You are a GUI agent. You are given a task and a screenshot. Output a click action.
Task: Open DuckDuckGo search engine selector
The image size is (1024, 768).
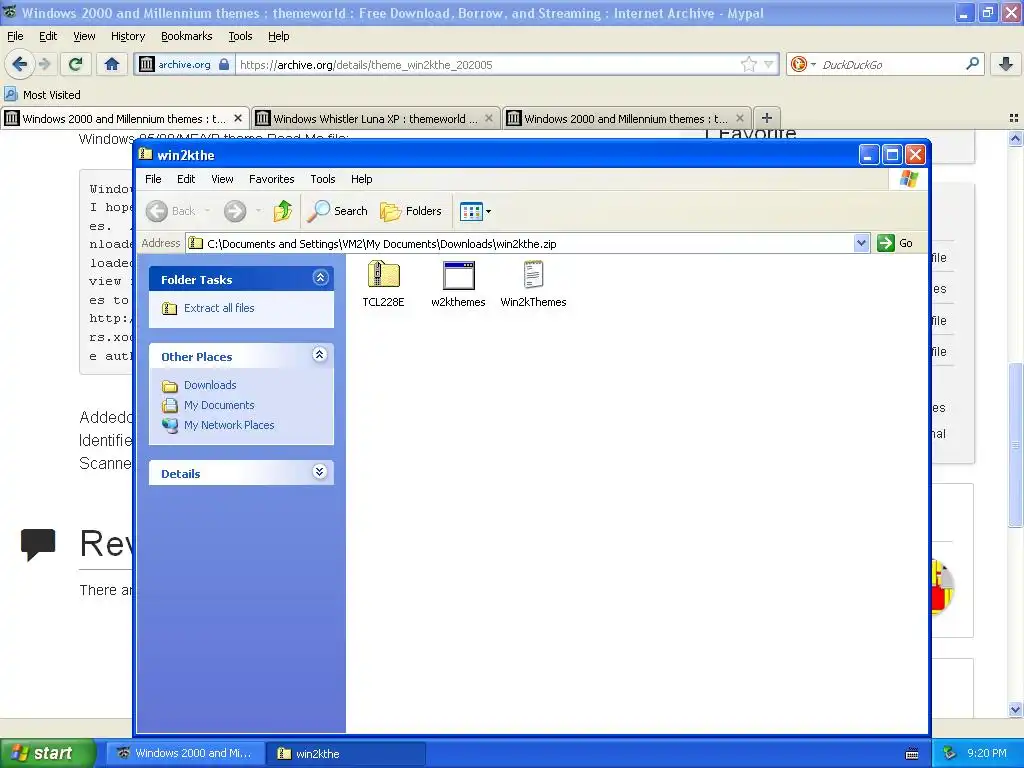pos(803,64)
